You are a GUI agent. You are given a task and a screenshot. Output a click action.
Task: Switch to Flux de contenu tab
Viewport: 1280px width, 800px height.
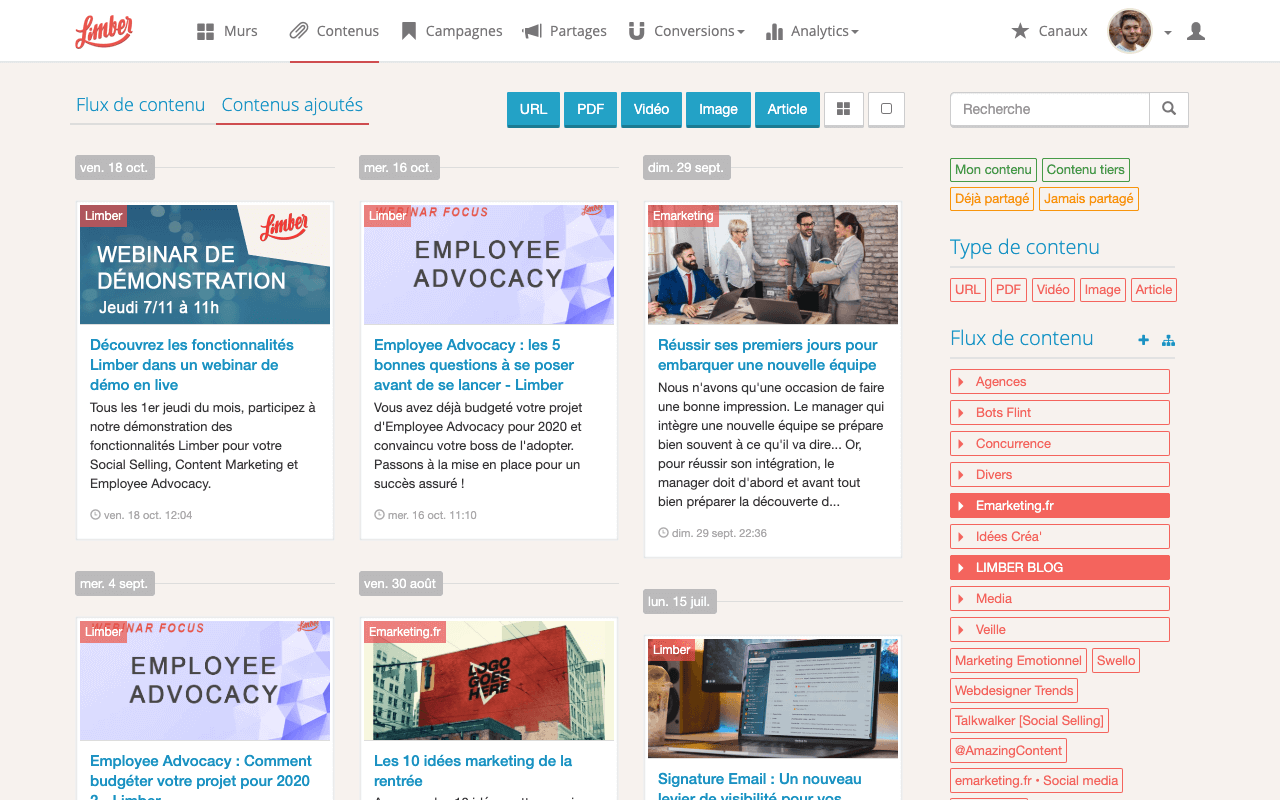tap(140, 105)
